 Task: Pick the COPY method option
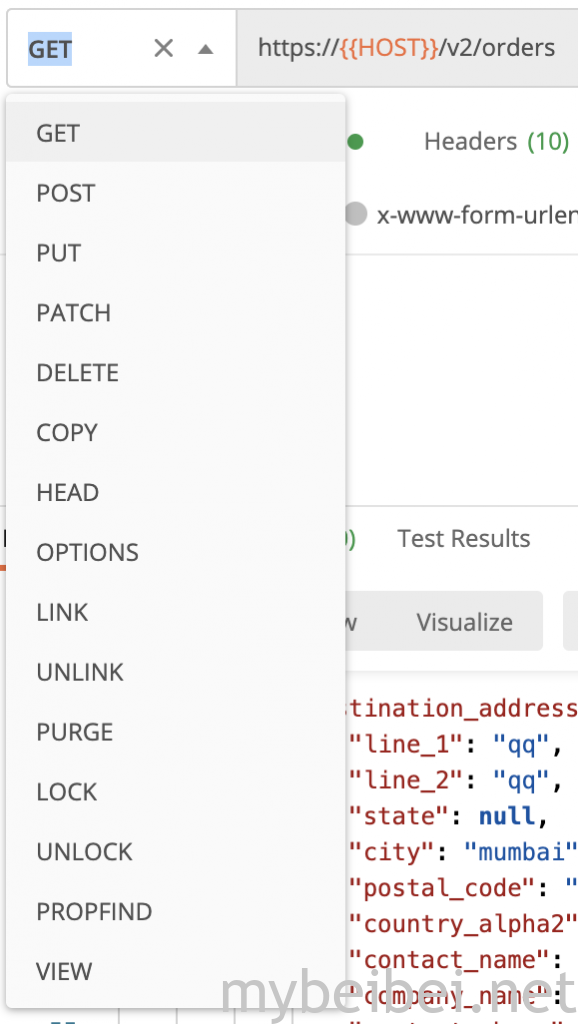176,433
